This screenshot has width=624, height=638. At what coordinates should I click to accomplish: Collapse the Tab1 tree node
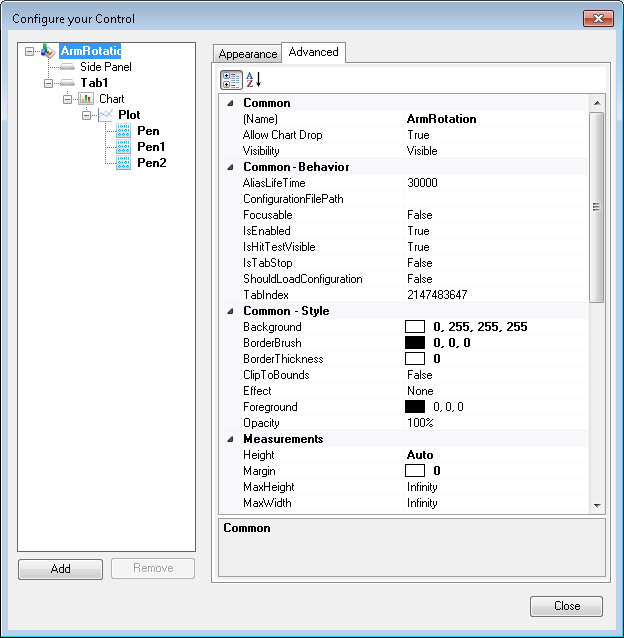coord(47,83)
